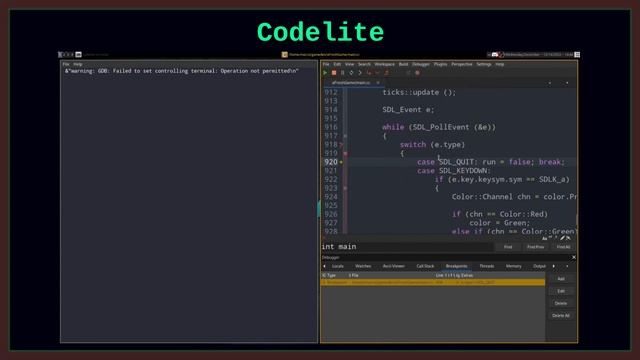
Task: Open the Debugger menu
Action: [420, 64]
